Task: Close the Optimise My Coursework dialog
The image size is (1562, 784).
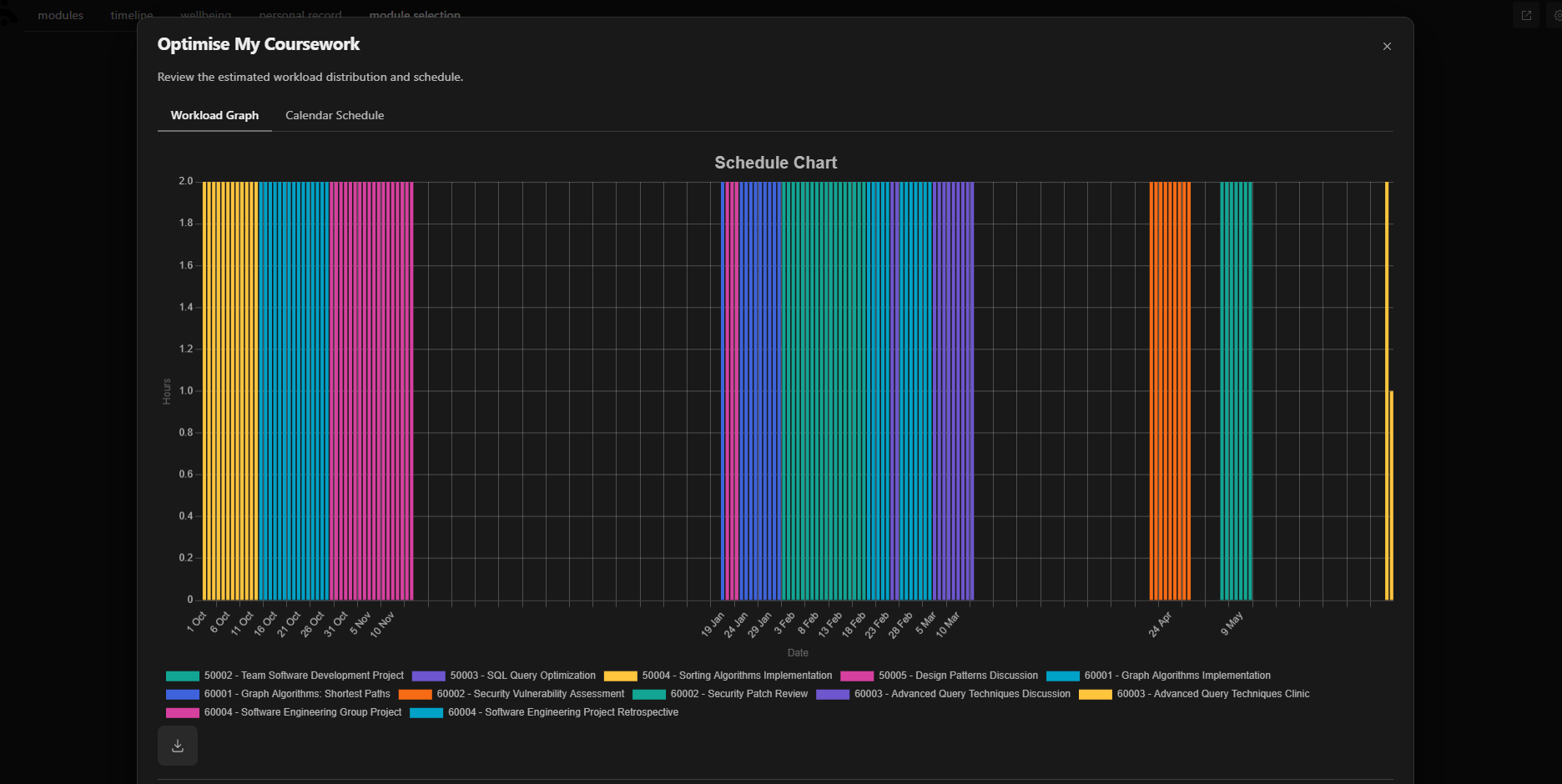Action: (x=1387, y=47)
